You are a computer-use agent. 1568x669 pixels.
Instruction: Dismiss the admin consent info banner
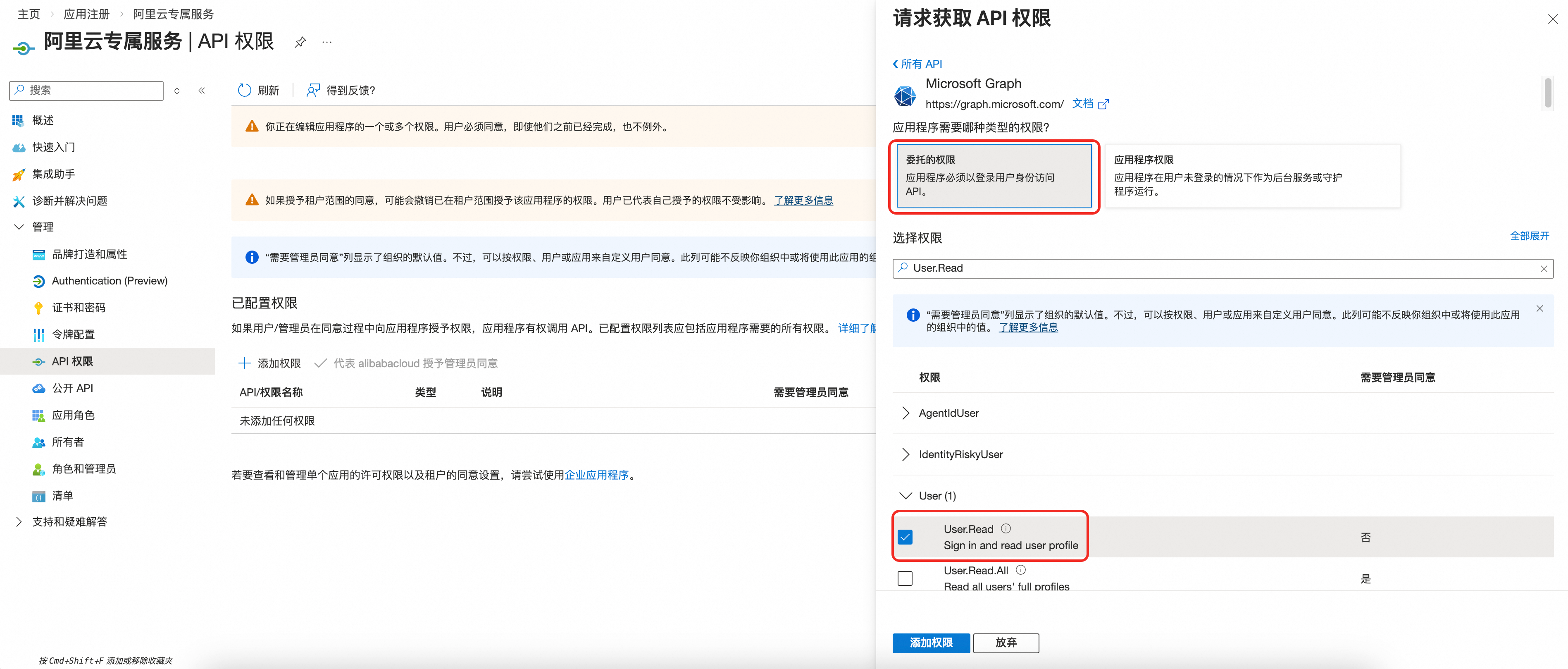(1539, 308)
